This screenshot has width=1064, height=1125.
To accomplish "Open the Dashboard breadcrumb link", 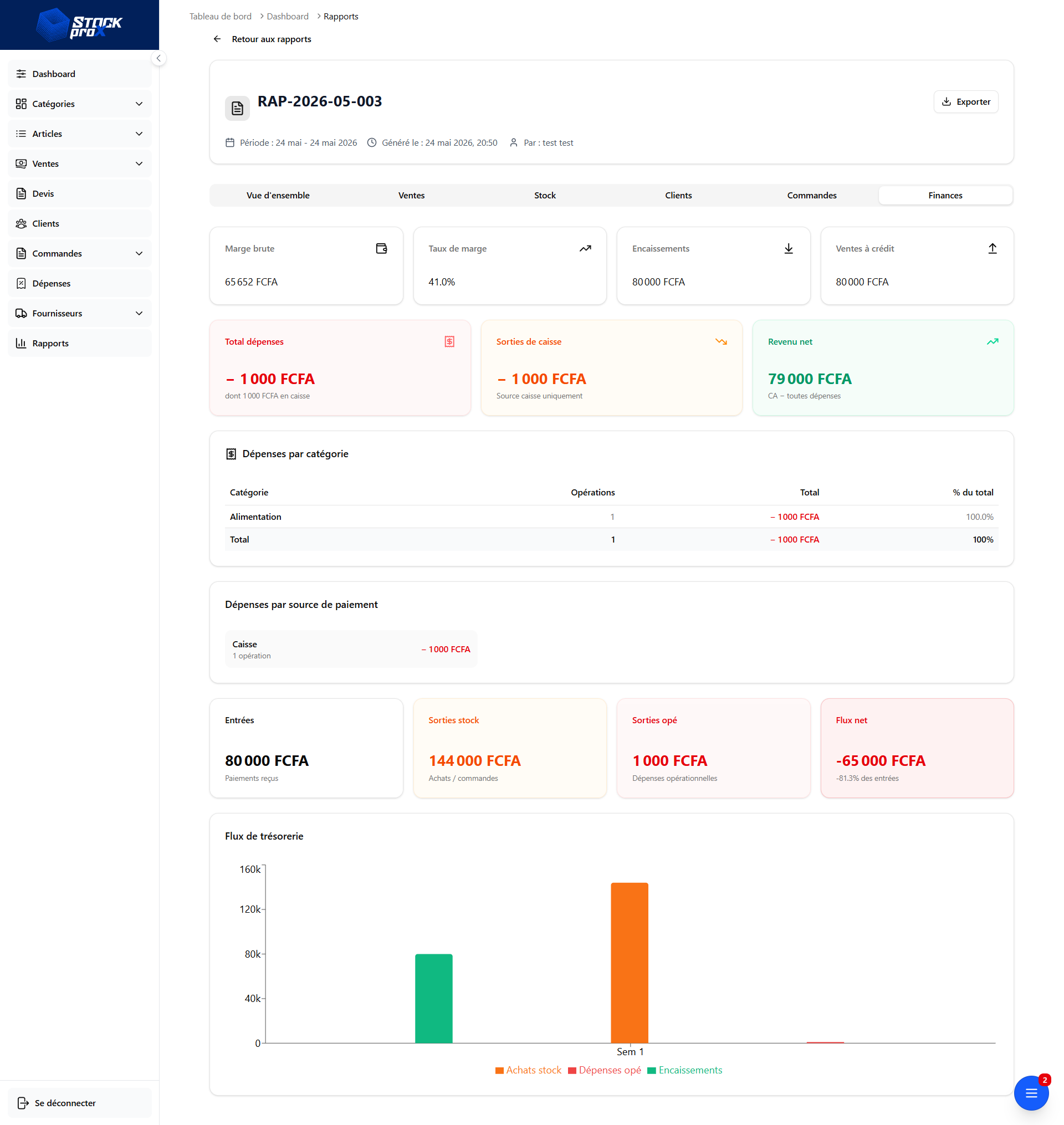I will [288, 17].
